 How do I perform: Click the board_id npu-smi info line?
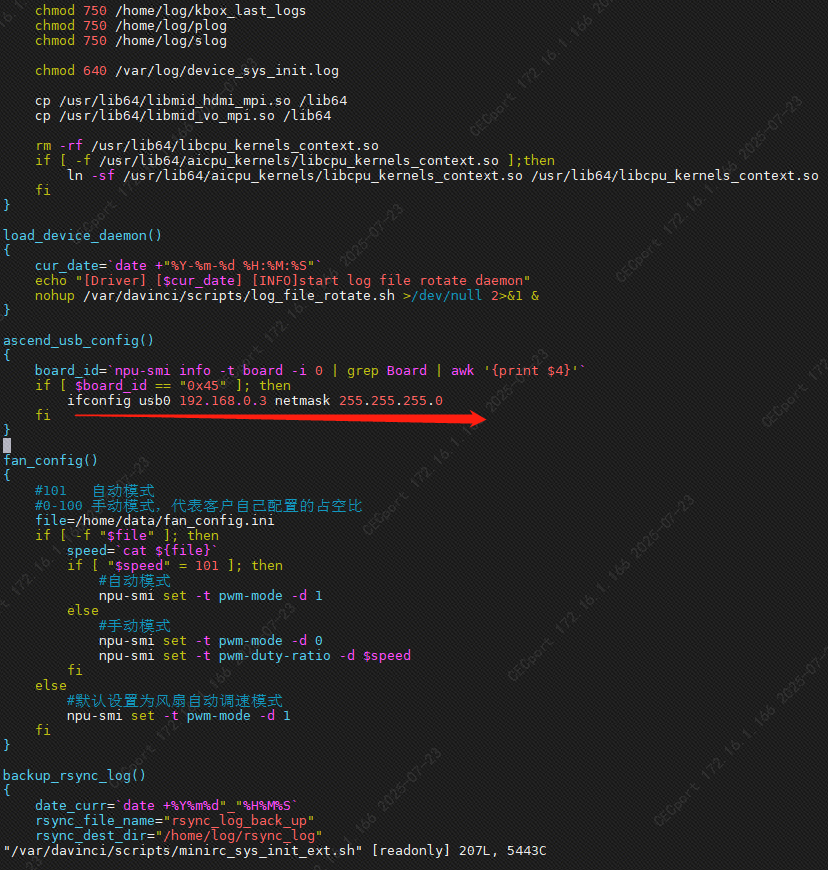point(310,370)
